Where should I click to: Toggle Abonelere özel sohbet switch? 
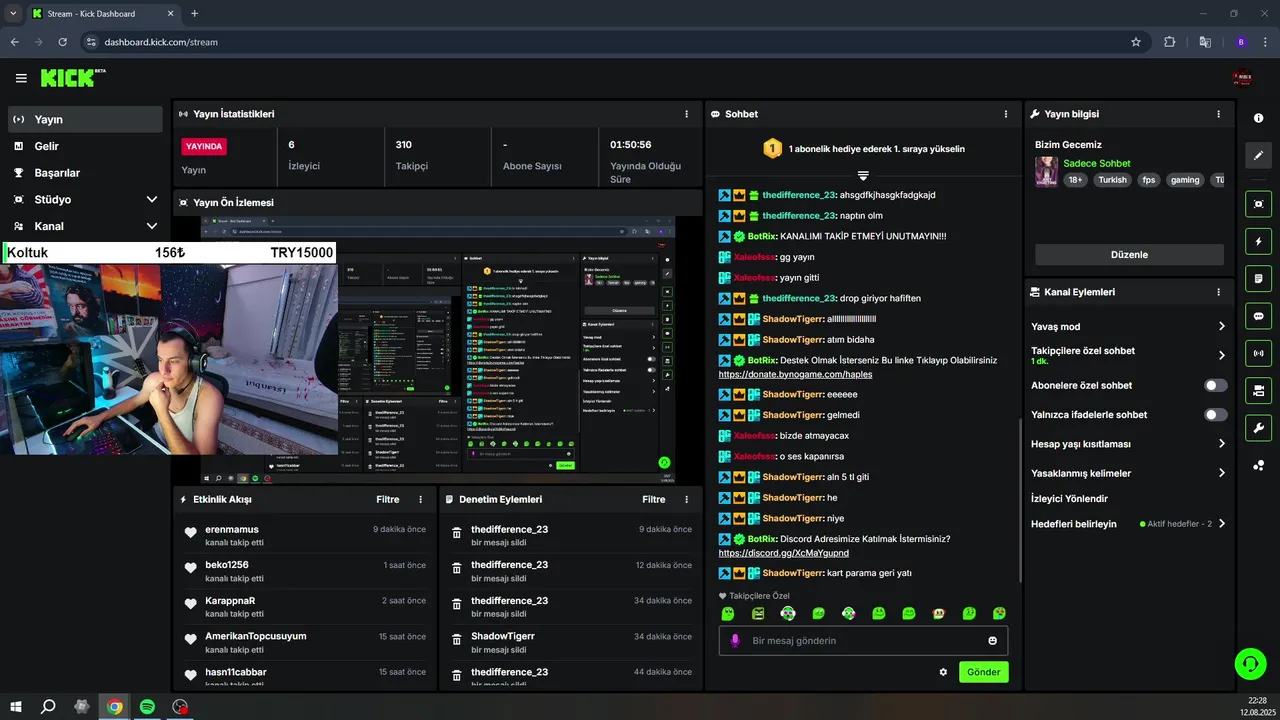(1216, 385)
